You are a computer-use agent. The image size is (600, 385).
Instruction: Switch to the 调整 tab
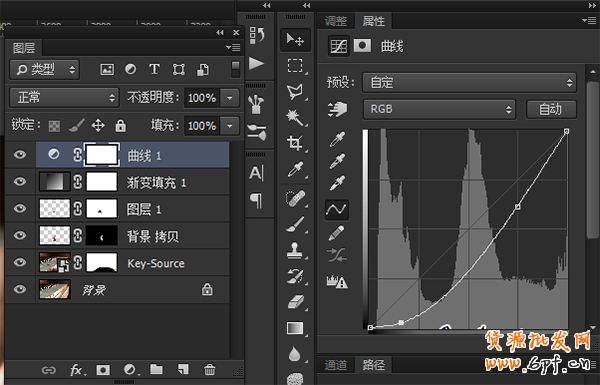(336, 21)
